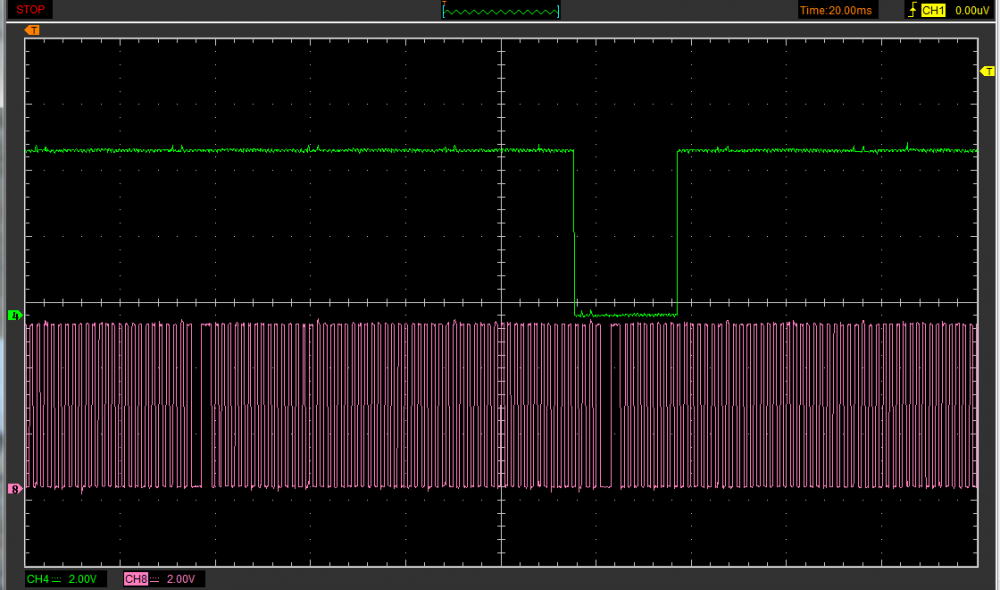
Task: Select the waveform overview thumbnail at top
Action: point(501,11)
